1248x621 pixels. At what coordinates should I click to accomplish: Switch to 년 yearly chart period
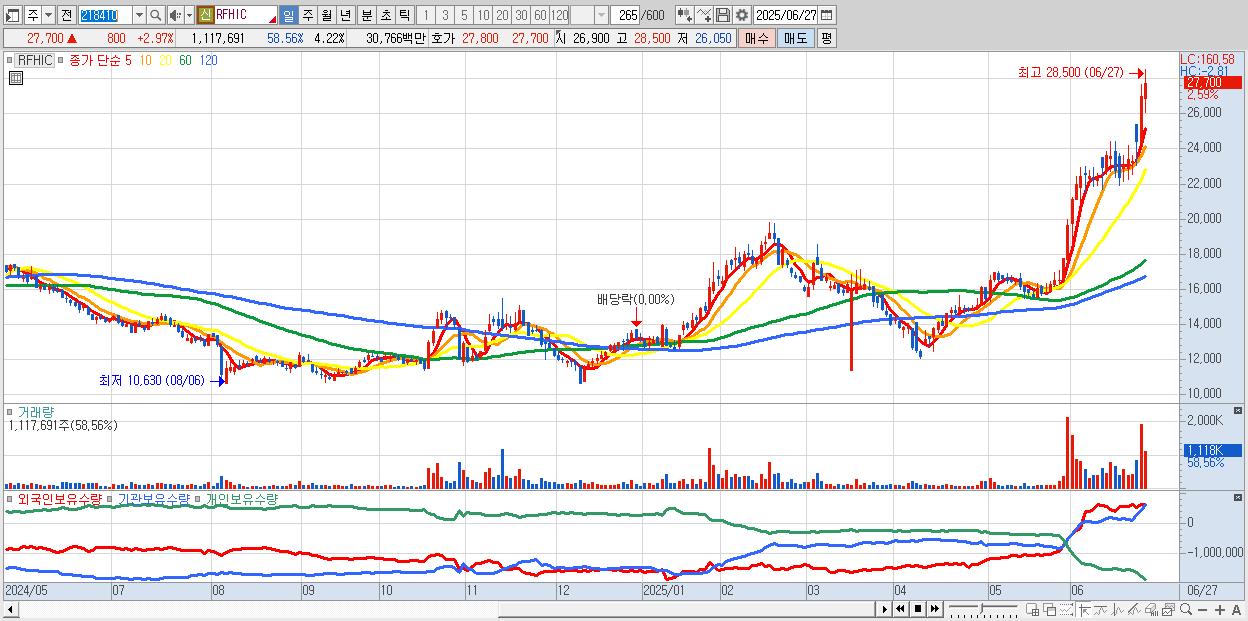coord(345,15)
